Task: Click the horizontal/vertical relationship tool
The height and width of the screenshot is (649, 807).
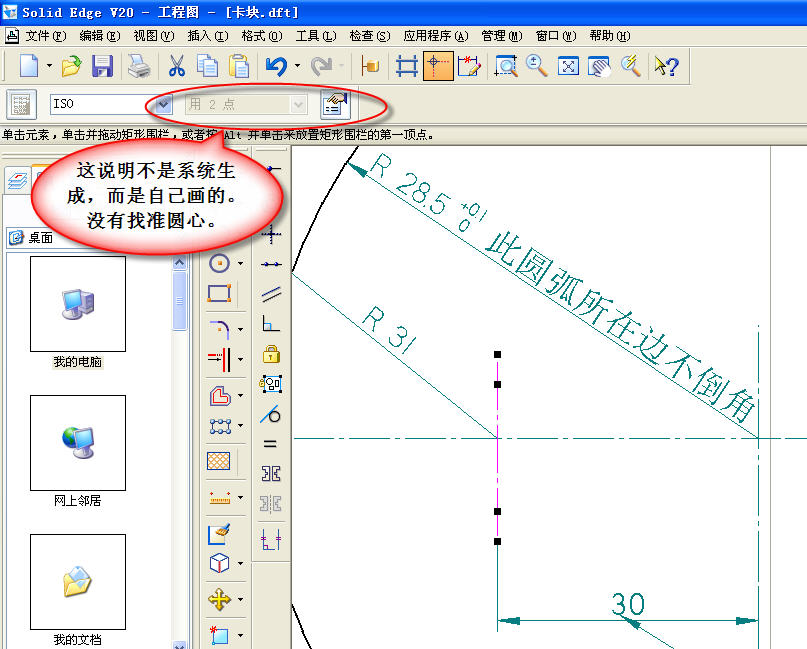Action: coord(271,235)
